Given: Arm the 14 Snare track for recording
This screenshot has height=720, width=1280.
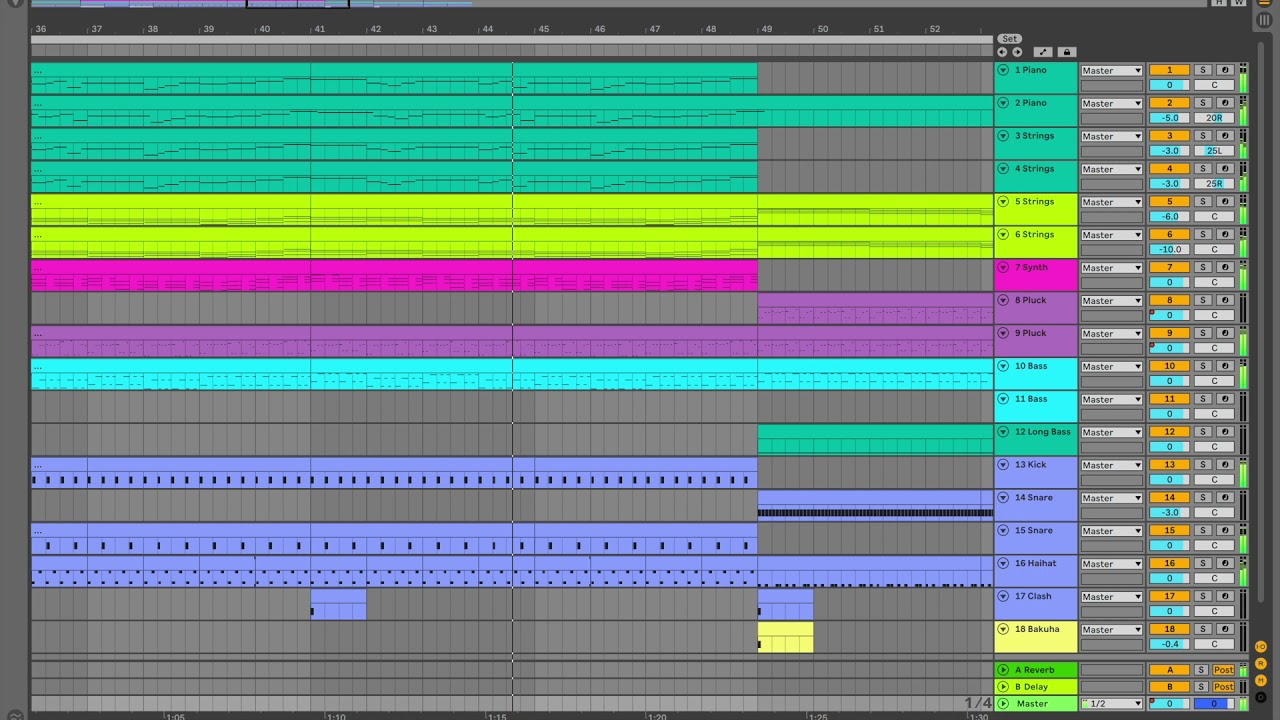Looking at the screenshot, I should click(x=1224, y=498).
